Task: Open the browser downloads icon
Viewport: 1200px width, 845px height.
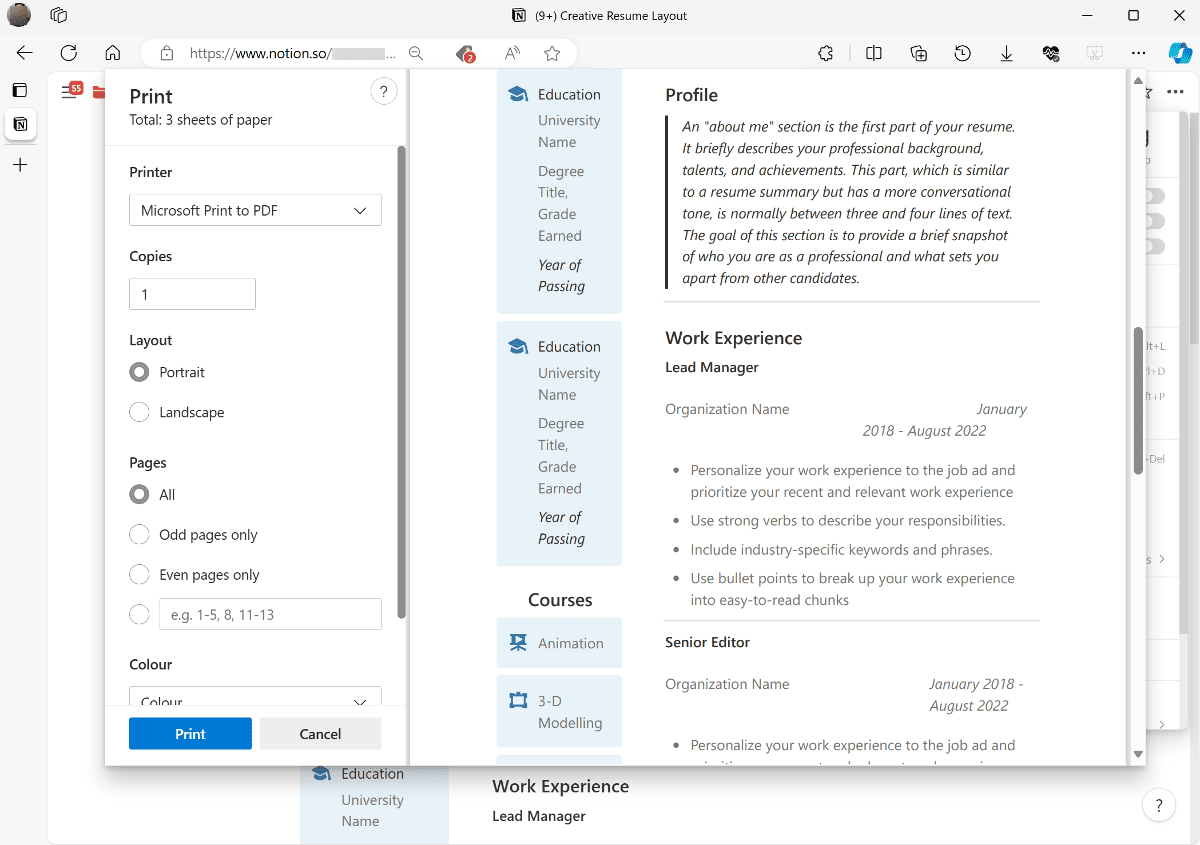Action: 1007,53
